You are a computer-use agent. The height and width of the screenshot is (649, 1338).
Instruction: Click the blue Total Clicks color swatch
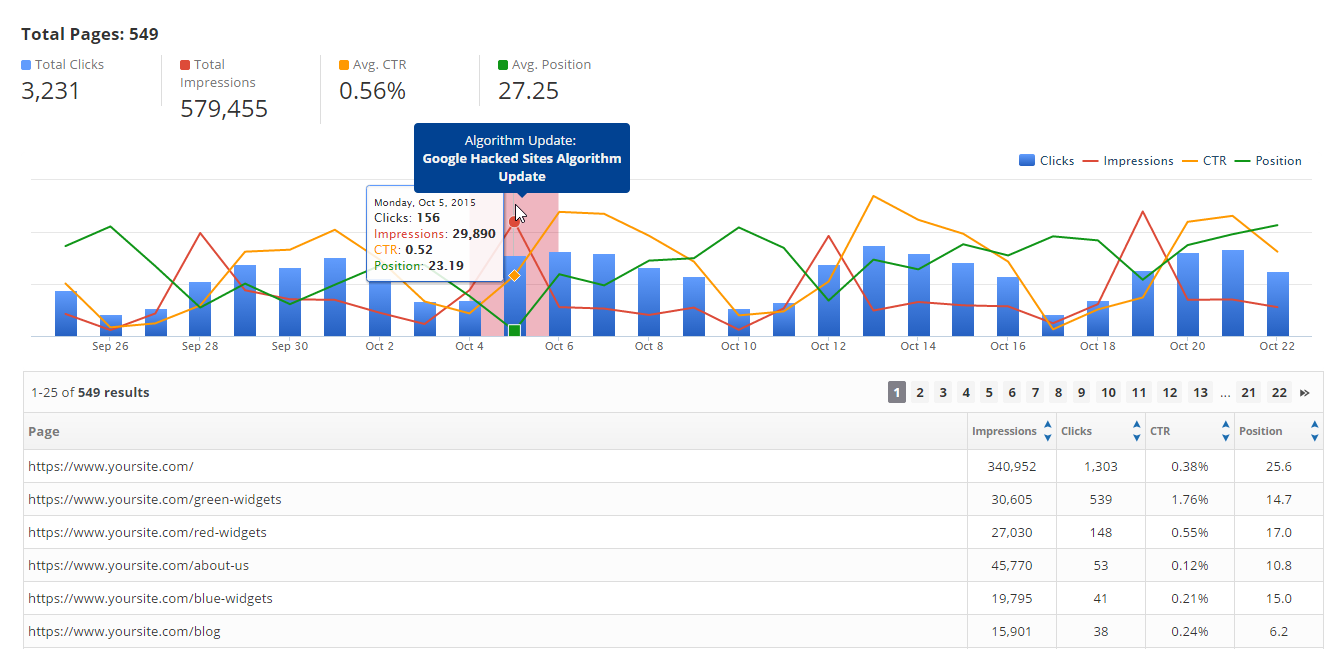point(26,65)
